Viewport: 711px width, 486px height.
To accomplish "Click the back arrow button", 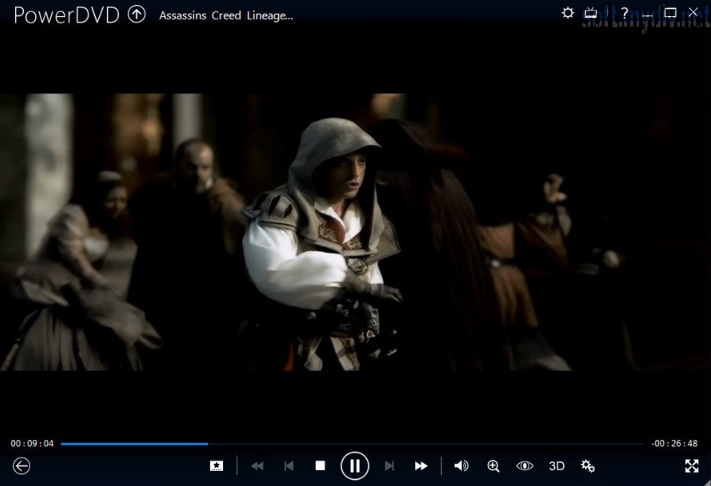I will pyautogui.click(x=21, y=466).
